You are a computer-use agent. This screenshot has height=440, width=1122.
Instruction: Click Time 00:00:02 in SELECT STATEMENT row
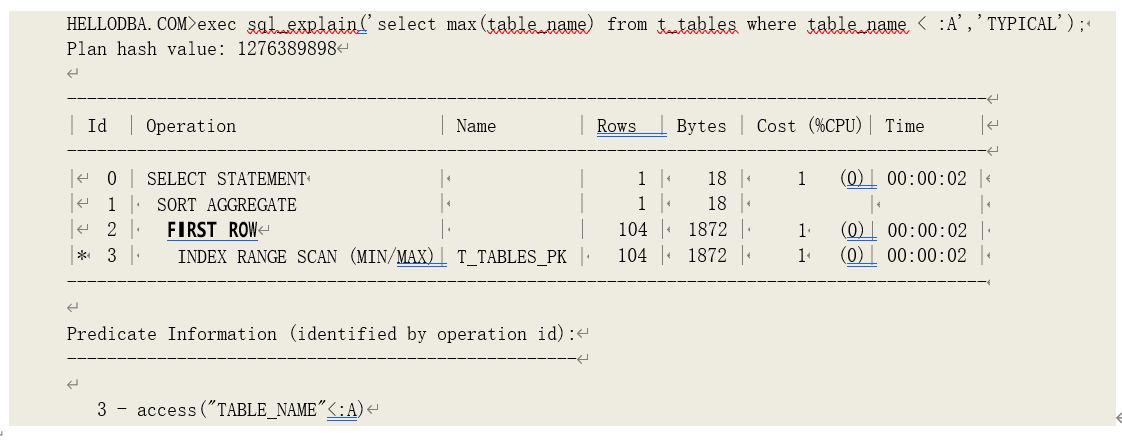(x=927, y=179)
